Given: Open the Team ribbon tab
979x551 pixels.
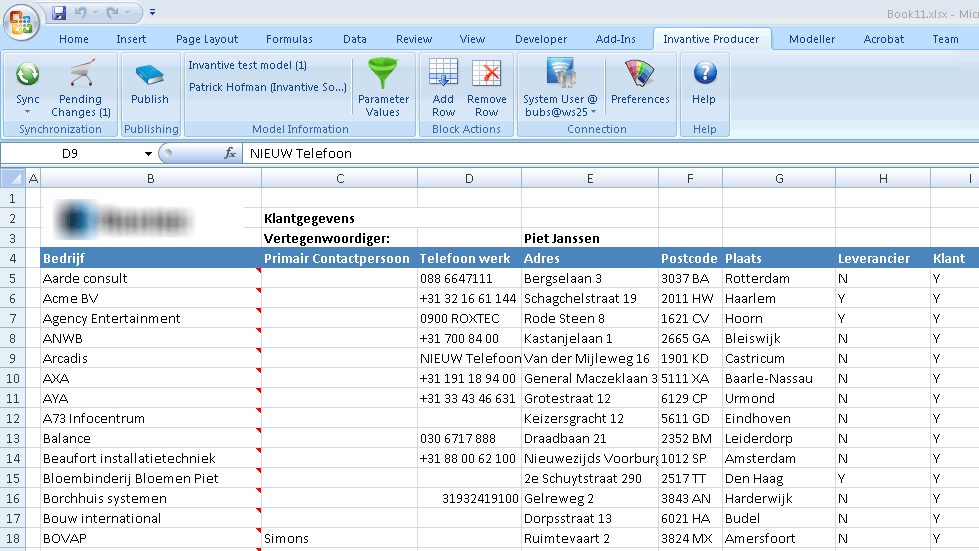Looking at the screenshot, I should 945,39.
